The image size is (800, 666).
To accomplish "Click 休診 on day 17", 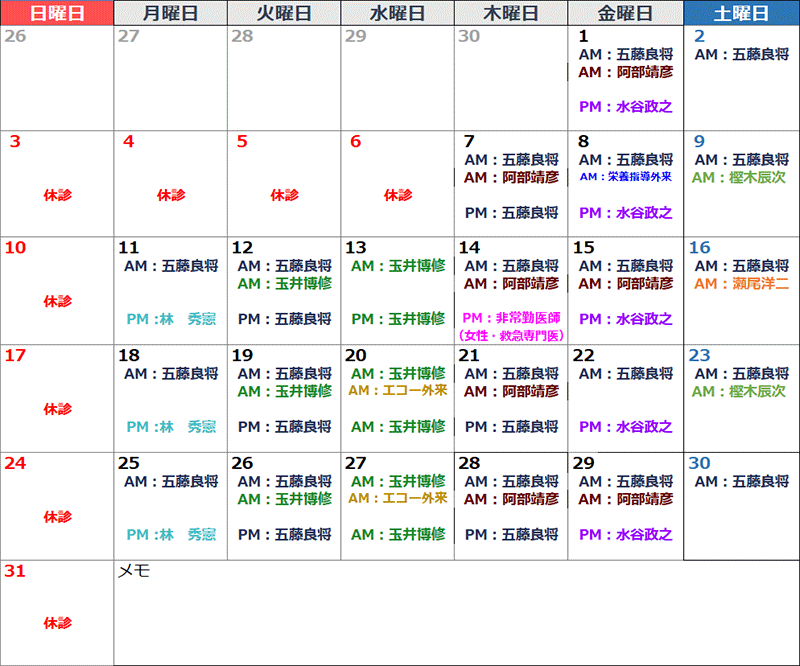I will point(57,409).
